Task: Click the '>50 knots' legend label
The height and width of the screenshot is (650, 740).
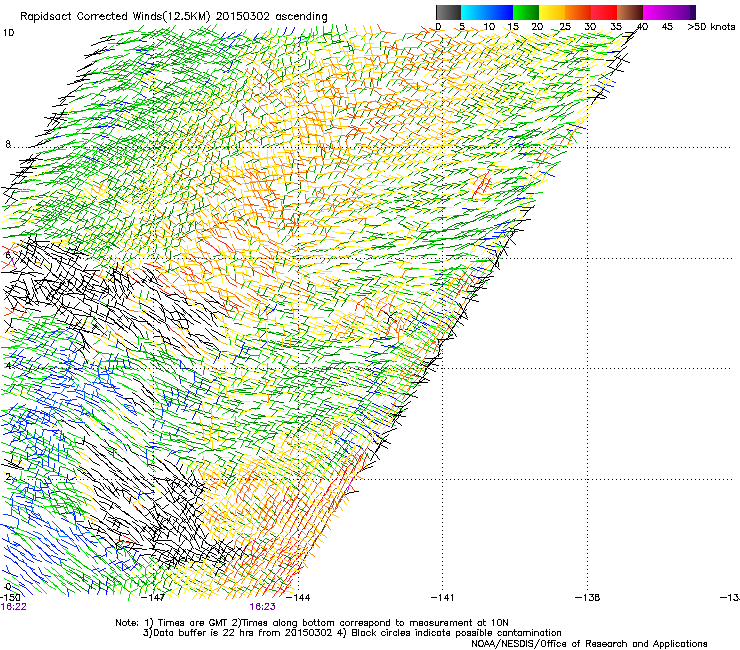Action: tap(711, 27)
